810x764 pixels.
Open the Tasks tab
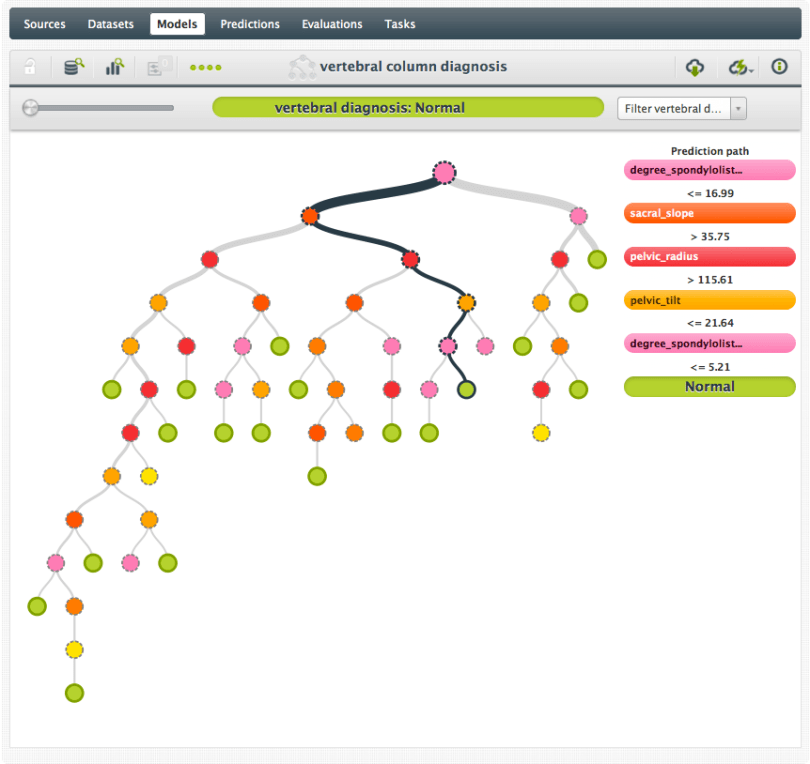(x=400, y=24)
